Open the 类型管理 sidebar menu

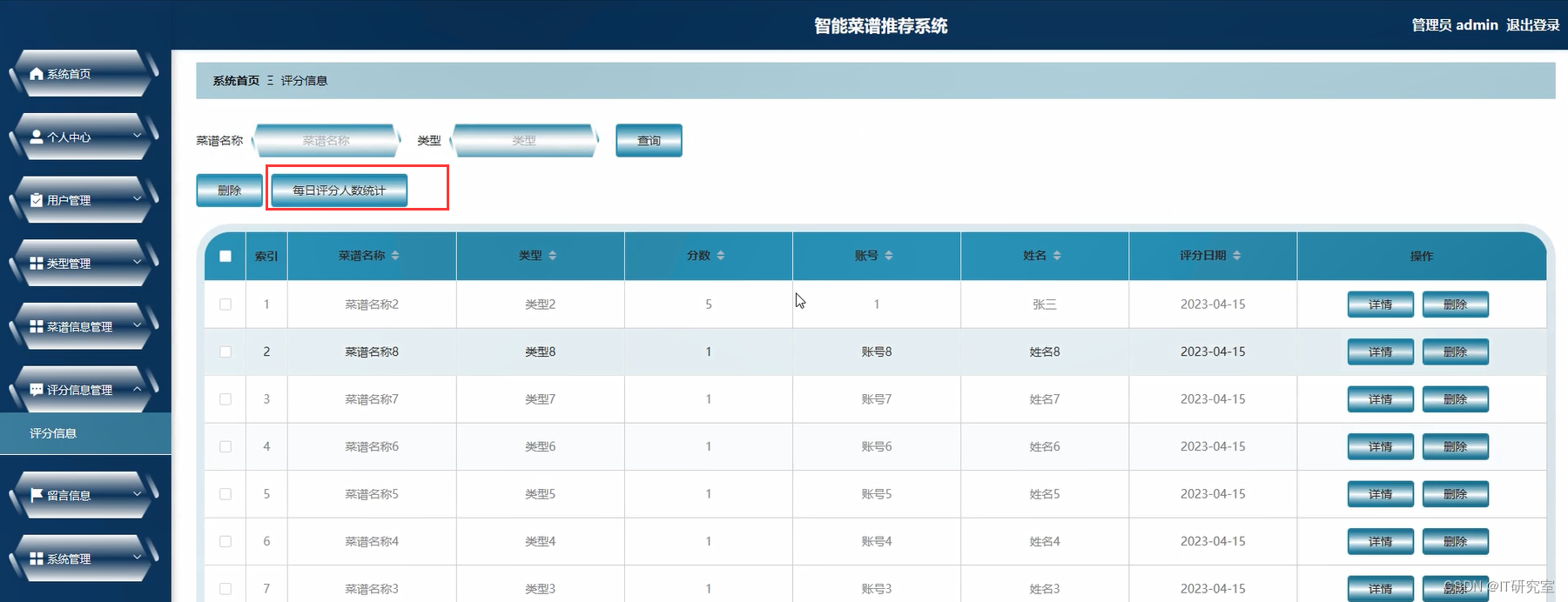(x=84, y=263)
